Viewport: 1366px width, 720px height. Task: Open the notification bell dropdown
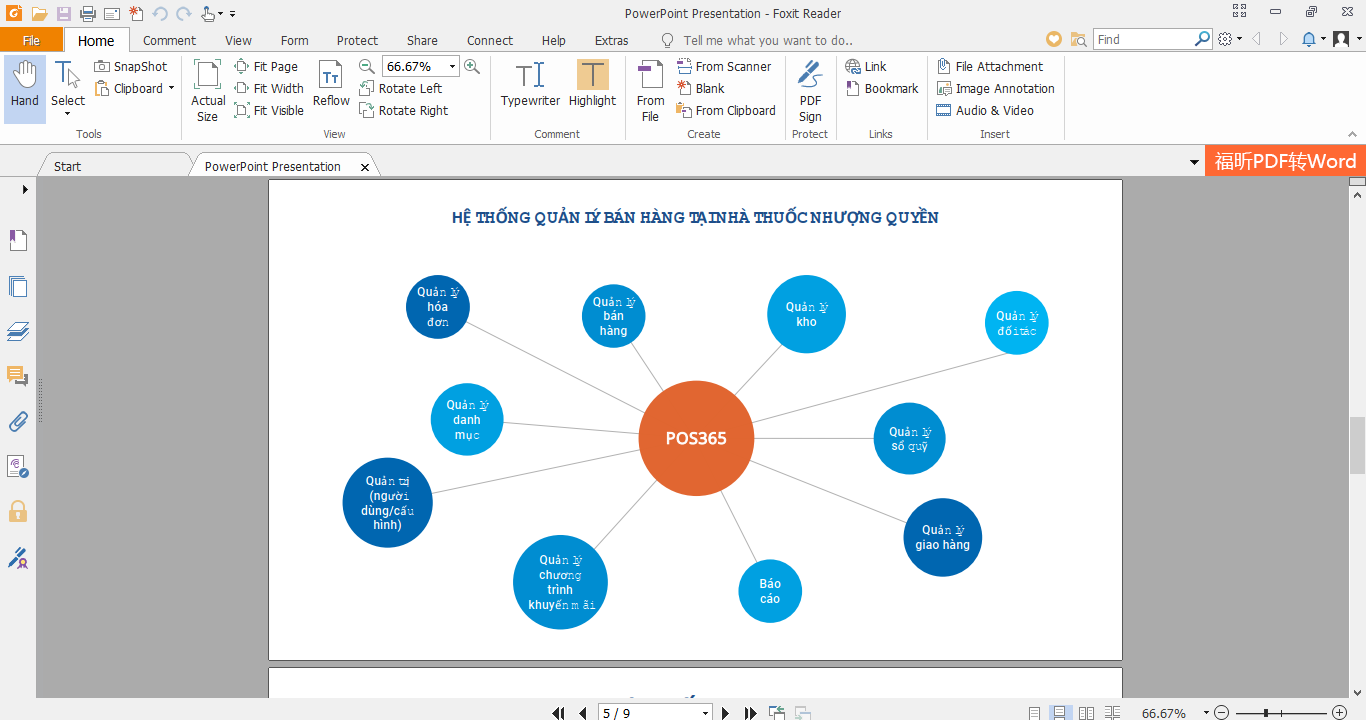point(1324,39)
